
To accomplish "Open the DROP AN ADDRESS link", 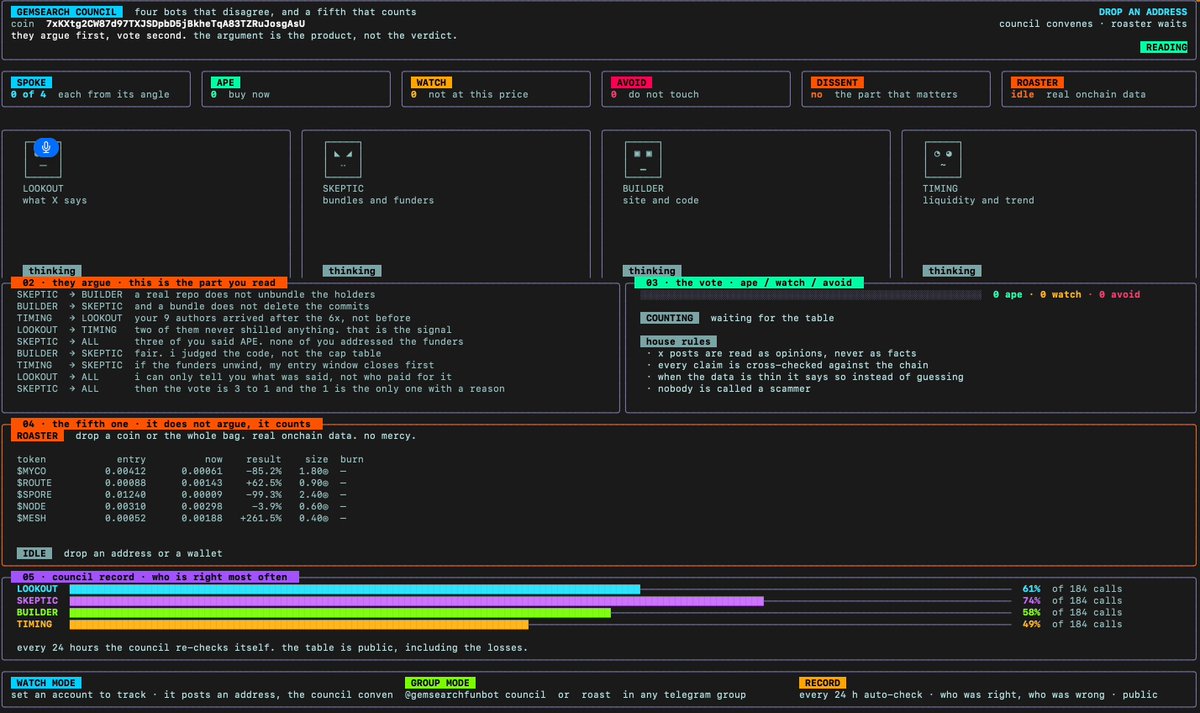I will click(1143, 12).
